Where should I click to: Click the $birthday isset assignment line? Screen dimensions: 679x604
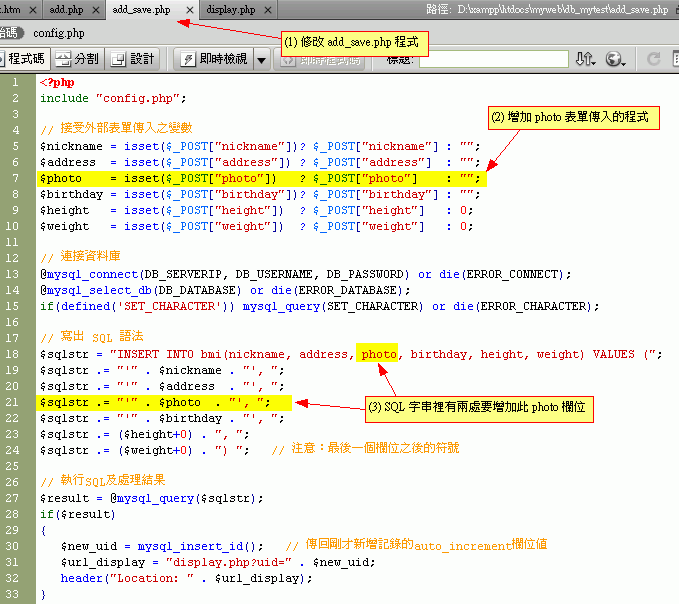[260, 194]
